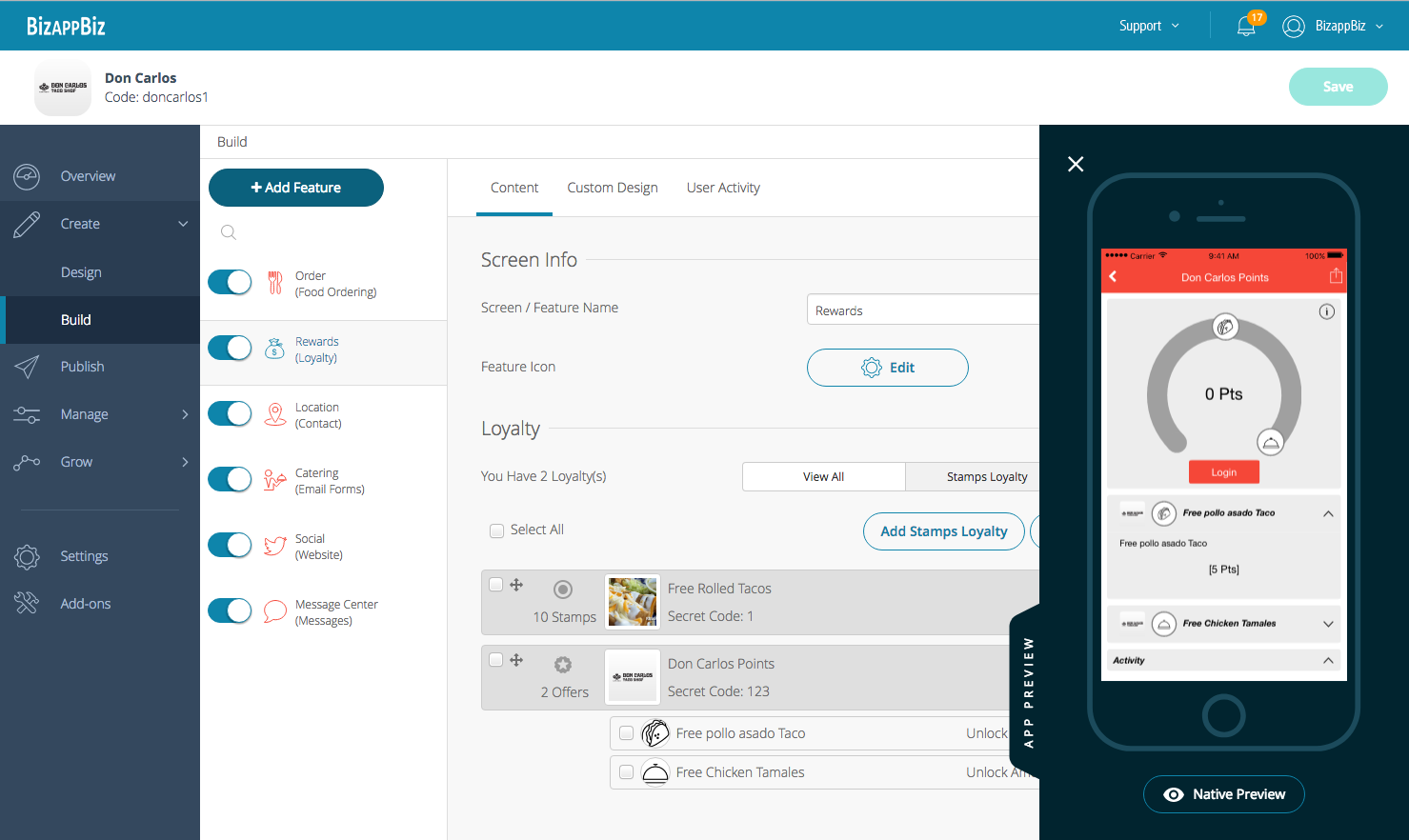Switch to the Custom Design tab
The width and height of the screenshot is (1409, 840).
613,188
